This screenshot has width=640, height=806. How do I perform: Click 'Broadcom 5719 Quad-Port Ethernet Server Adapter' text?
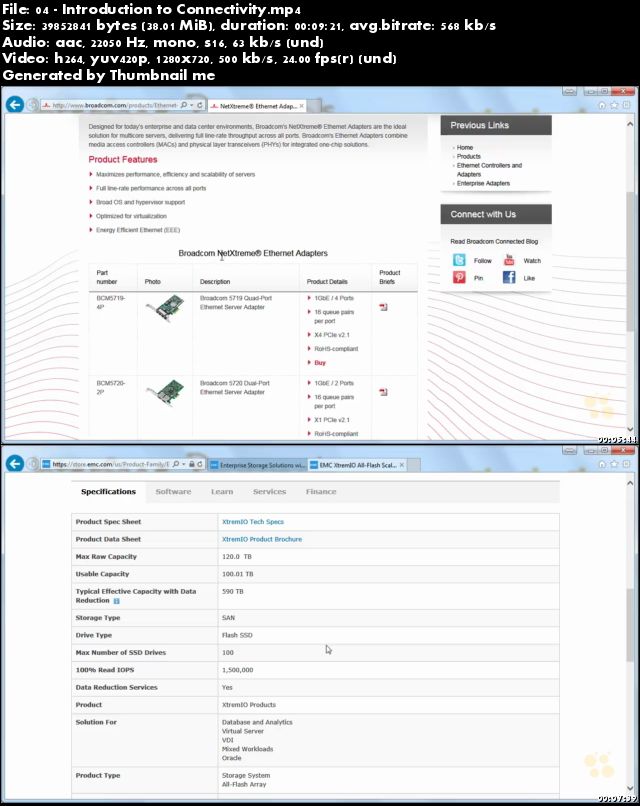235,302
